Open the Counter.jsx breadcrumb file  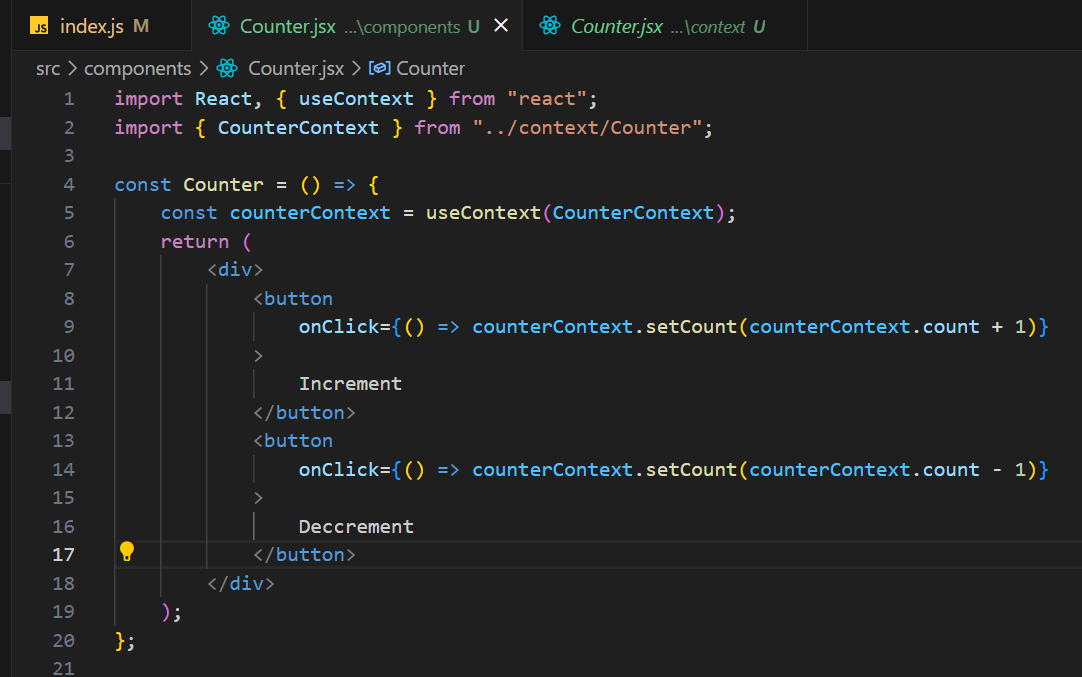click(296, 68)
